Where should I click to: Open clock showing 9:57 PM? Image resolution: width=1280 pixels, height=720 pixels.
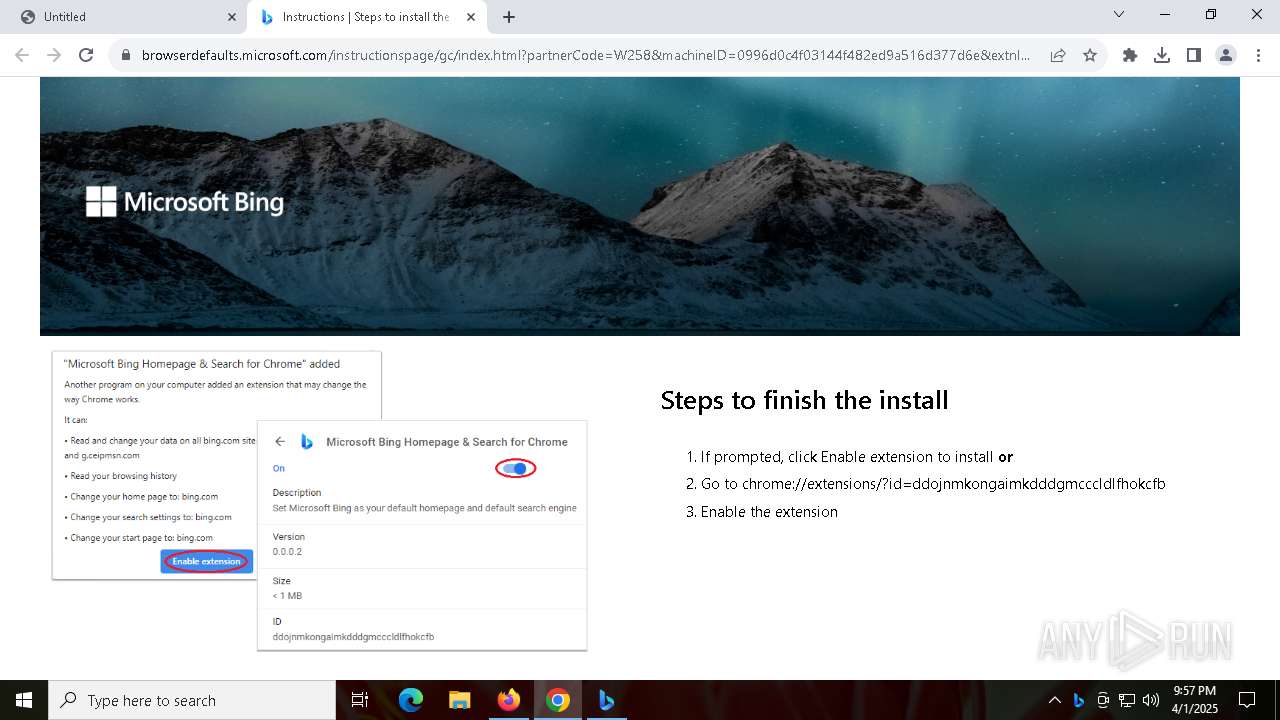pos(1194,700)
